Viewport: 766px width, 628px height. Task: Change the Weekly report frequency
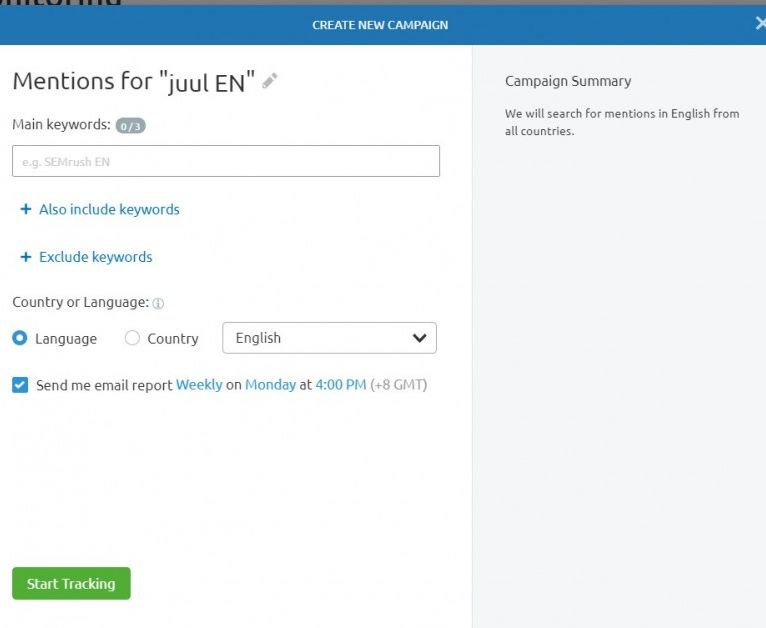click(199, 385)
